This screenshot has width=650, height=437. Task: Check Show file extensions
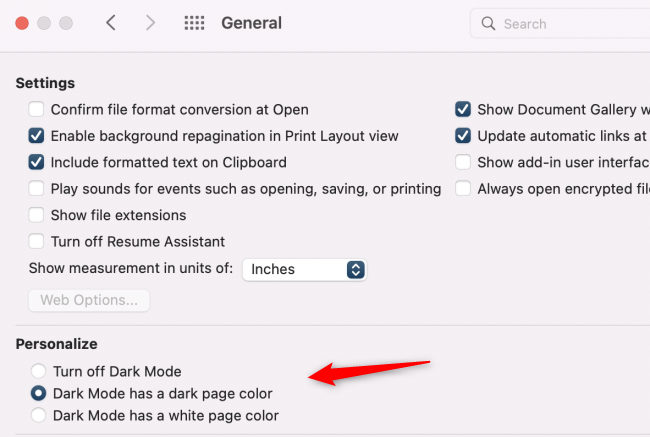(x=36, y=215)
